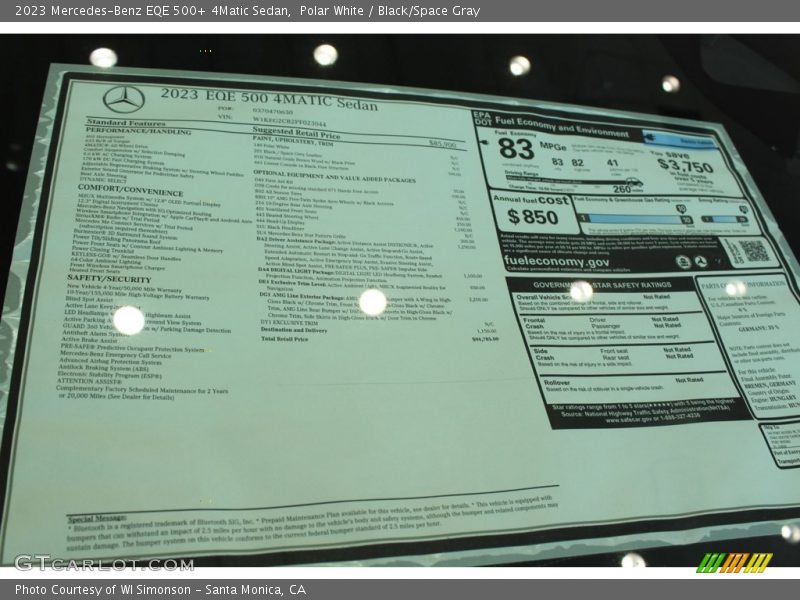Click 'New Vehicle 4-Year/50,000 Mile Warranty' line
Image resolution: width=800 pixels, height=600 pixels.
[x=124, y=288]
